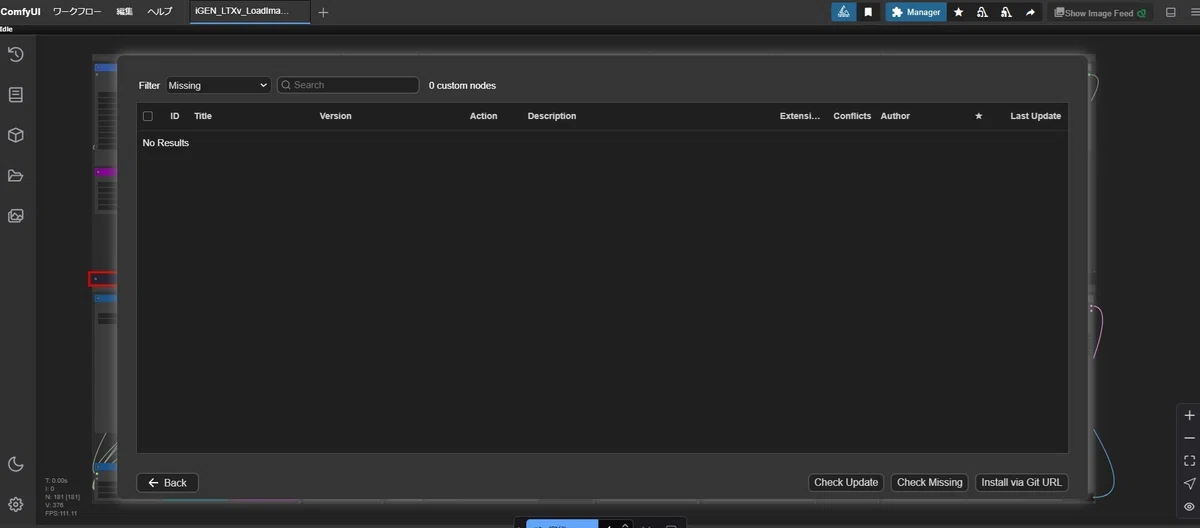This screenshot has height=528, width=1200.
Task: Open the queue history sidebar panel
Action: pyautogui.click(x=15, y=54)
